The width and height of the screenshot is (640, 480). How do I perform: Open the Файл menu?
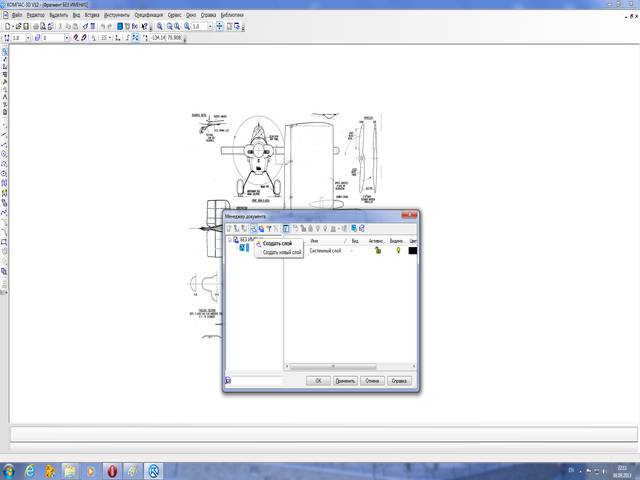pos(17,17)
